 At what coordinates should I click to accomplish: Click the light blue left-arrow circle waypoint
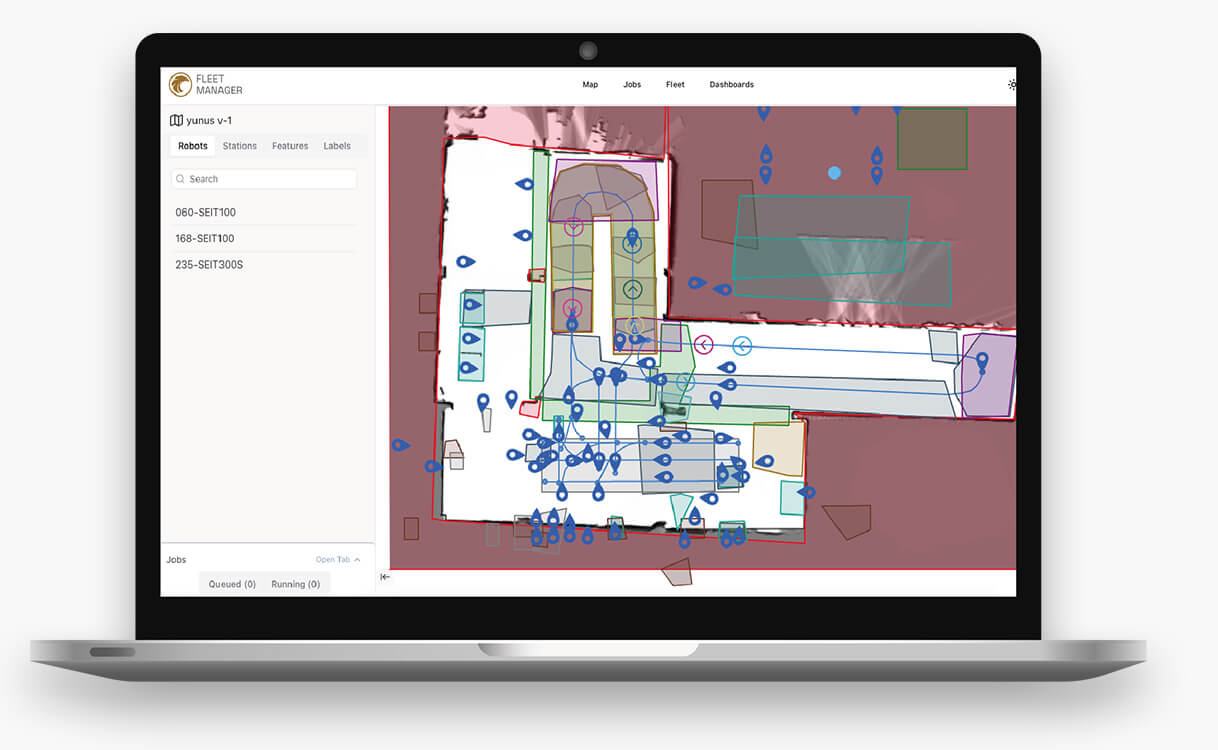click(742, 346)
